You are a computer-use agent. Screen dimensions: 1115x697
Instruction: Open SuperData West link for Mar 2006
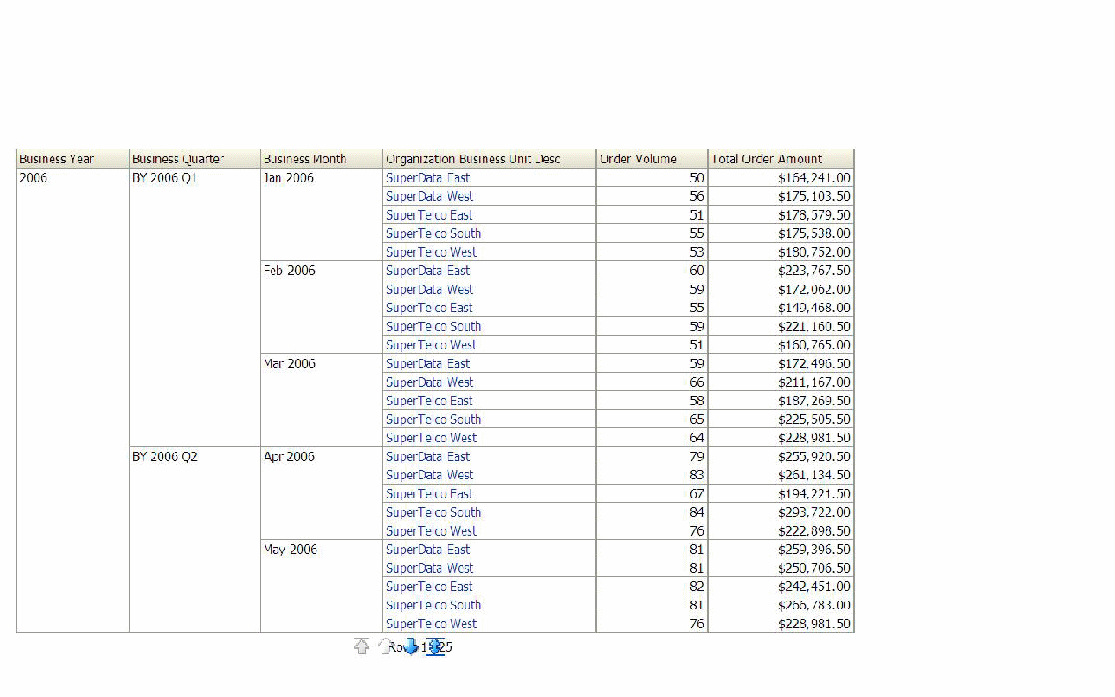click(429, 382)
